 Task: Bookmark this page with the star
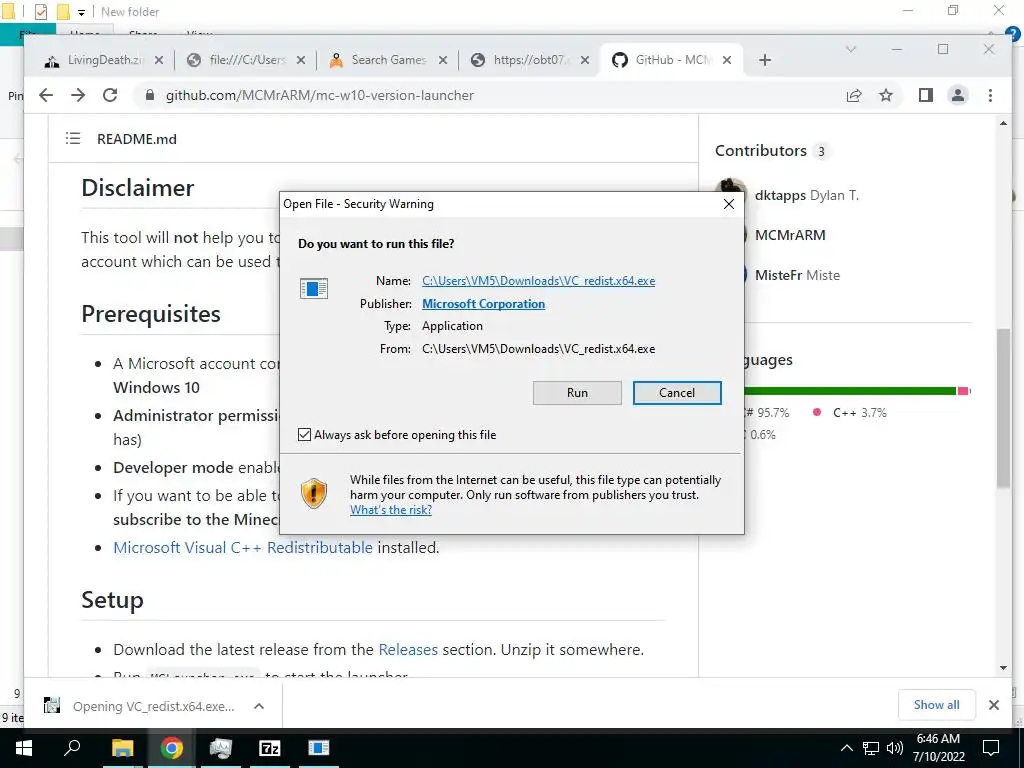point(886,95)
